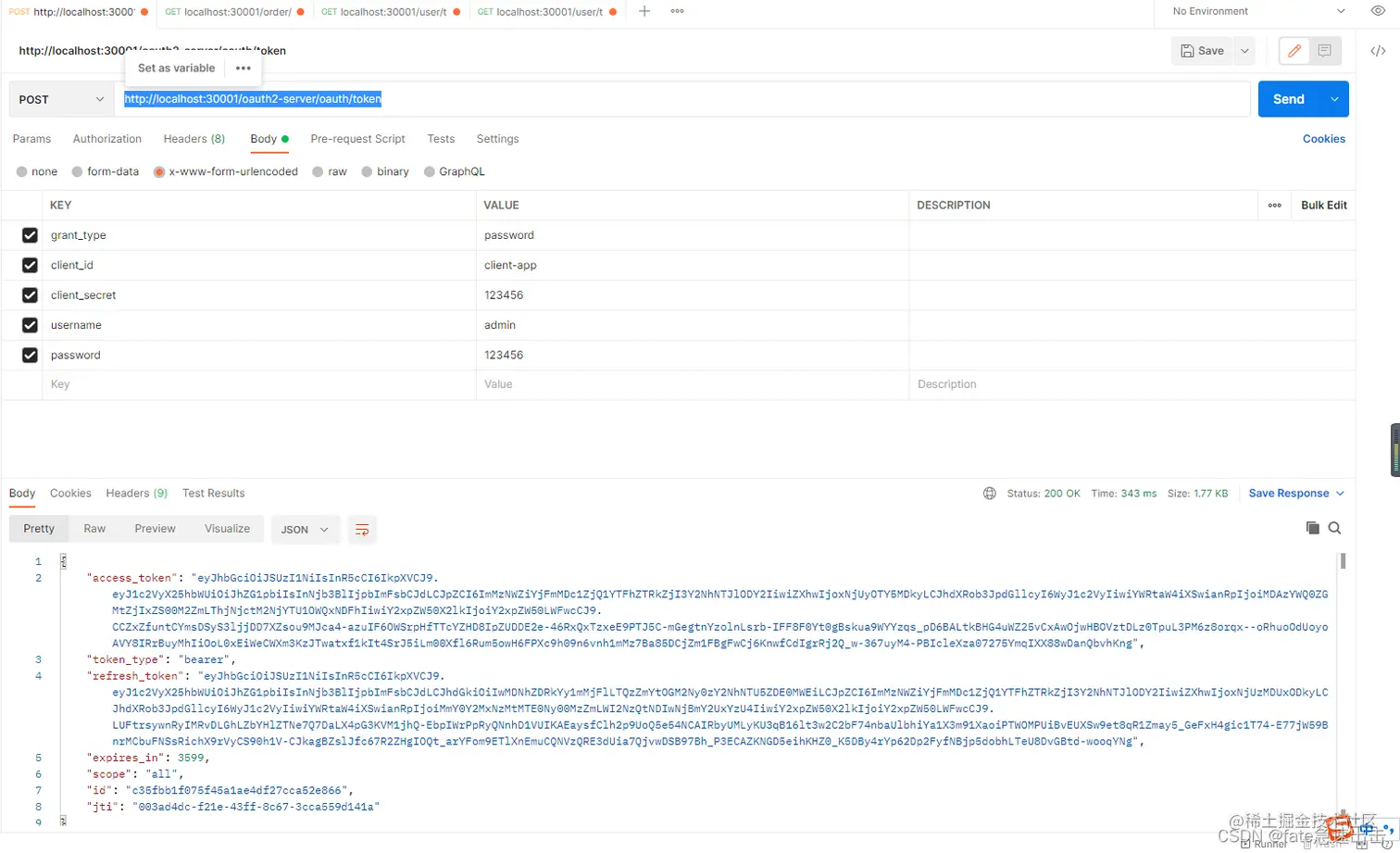Expand Save options dropdown arrow
This screenshot has width=1400, height=853.
click(1244, 51)
